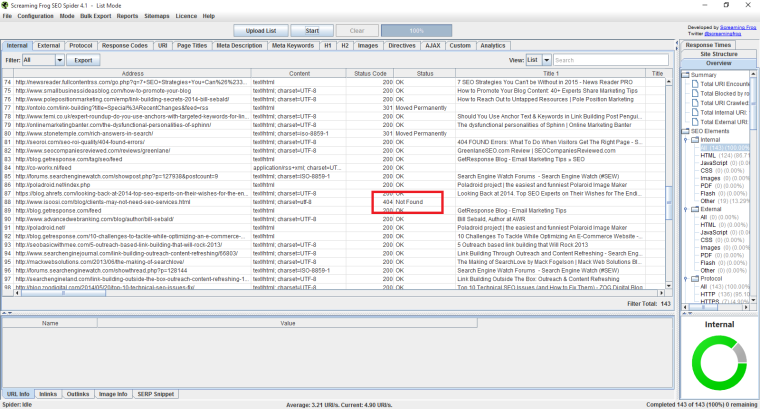Click the Start button

pyautogui.click(x=312, y=31)
